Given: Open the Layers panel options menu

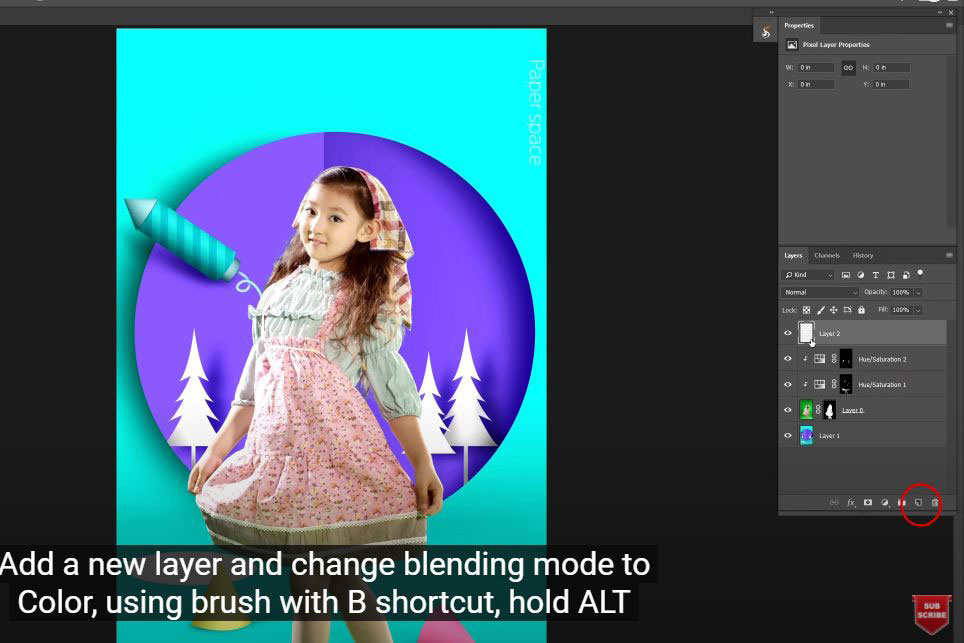Looking at the screenshot, I should 949,255.
